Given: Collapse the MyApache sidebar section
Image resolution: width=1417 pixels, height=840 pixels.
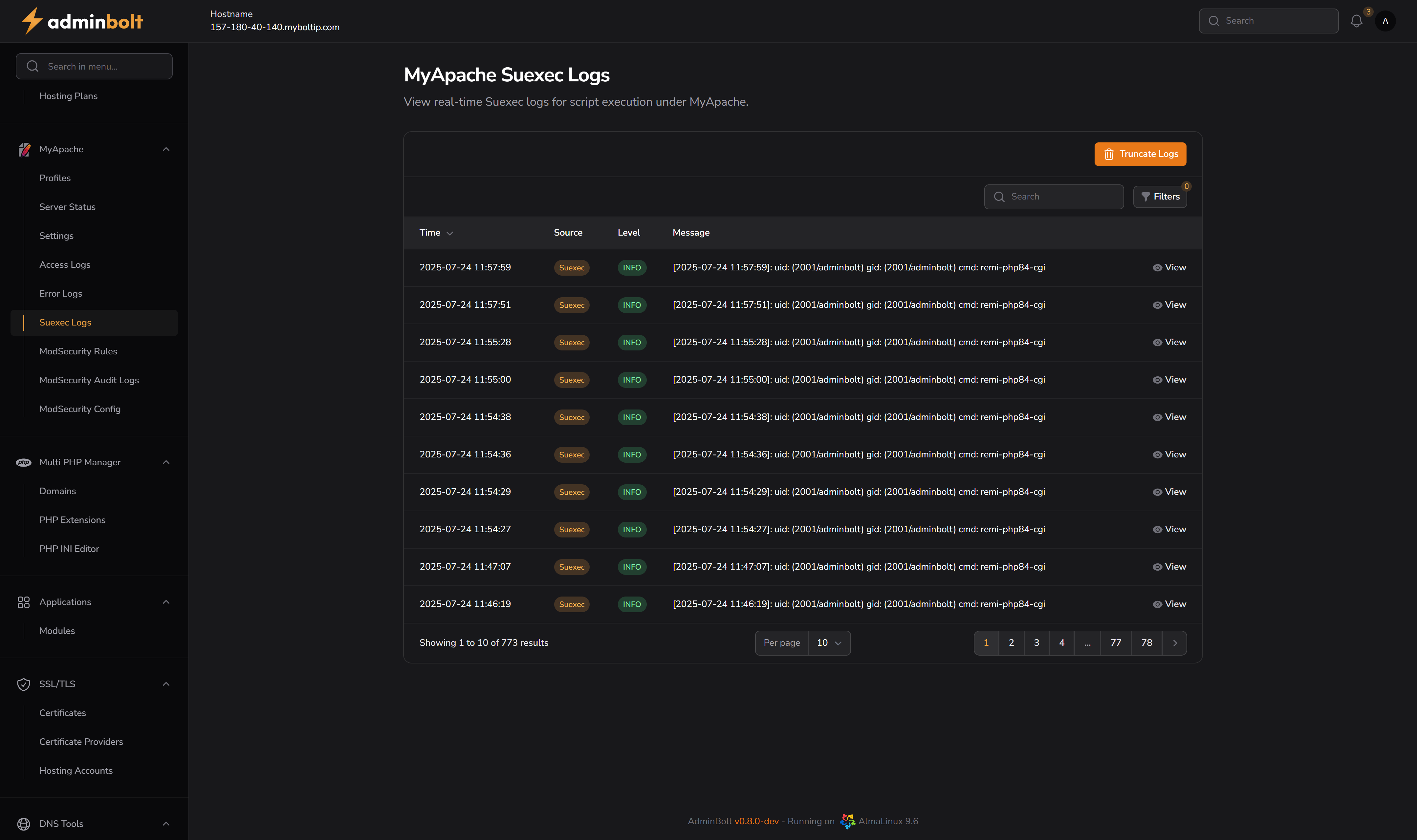Looking at the screenshot, I should 166,149.
